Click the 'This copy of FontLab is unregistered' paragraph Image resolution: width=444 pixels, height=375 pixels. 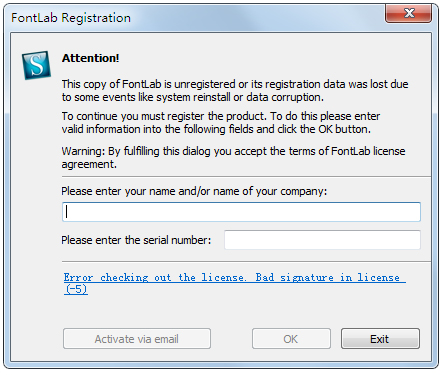[235, 90]
